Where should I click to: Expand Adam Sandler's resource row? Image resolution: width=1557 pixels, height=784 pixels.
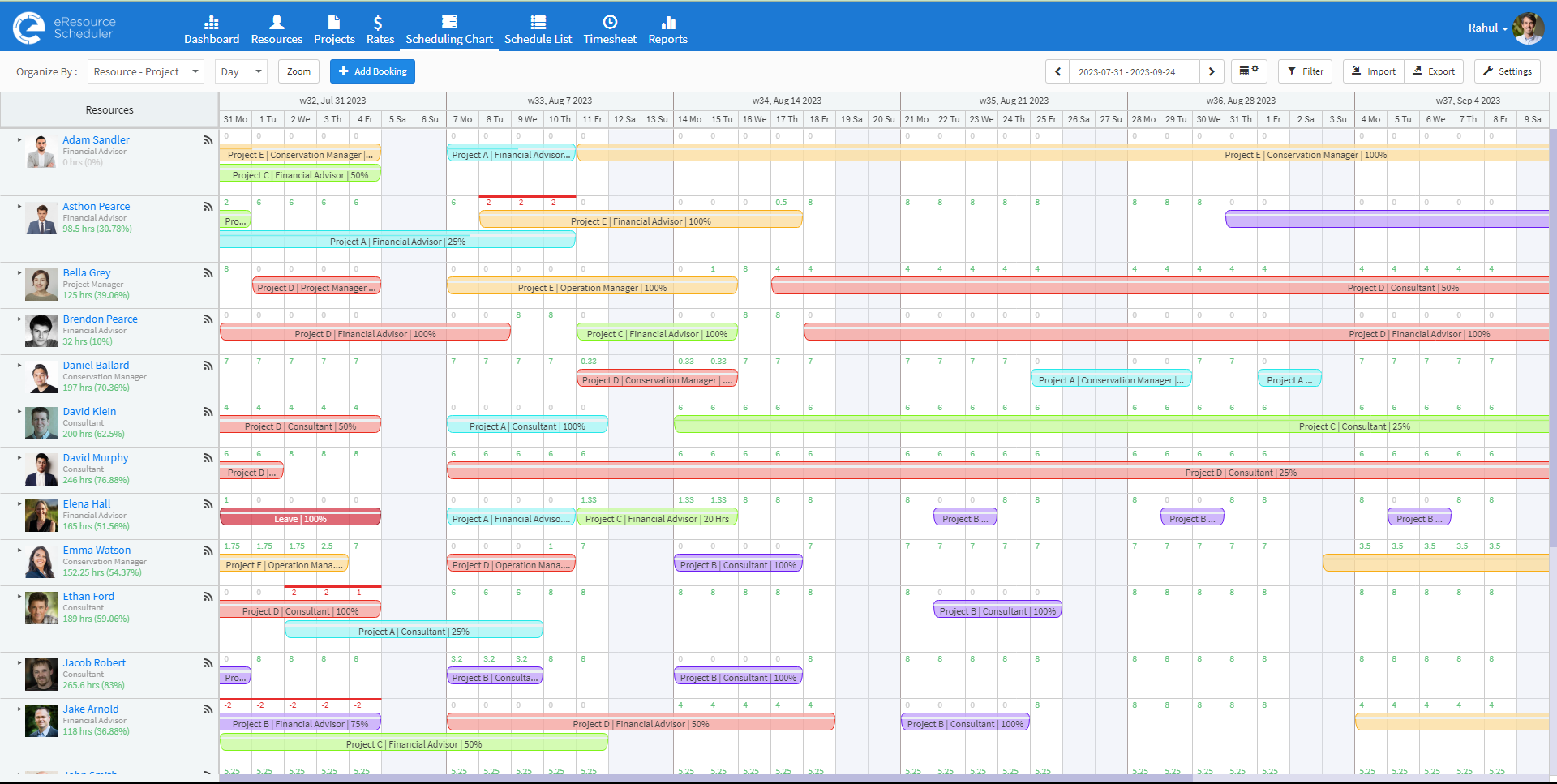tap(19, 139)
